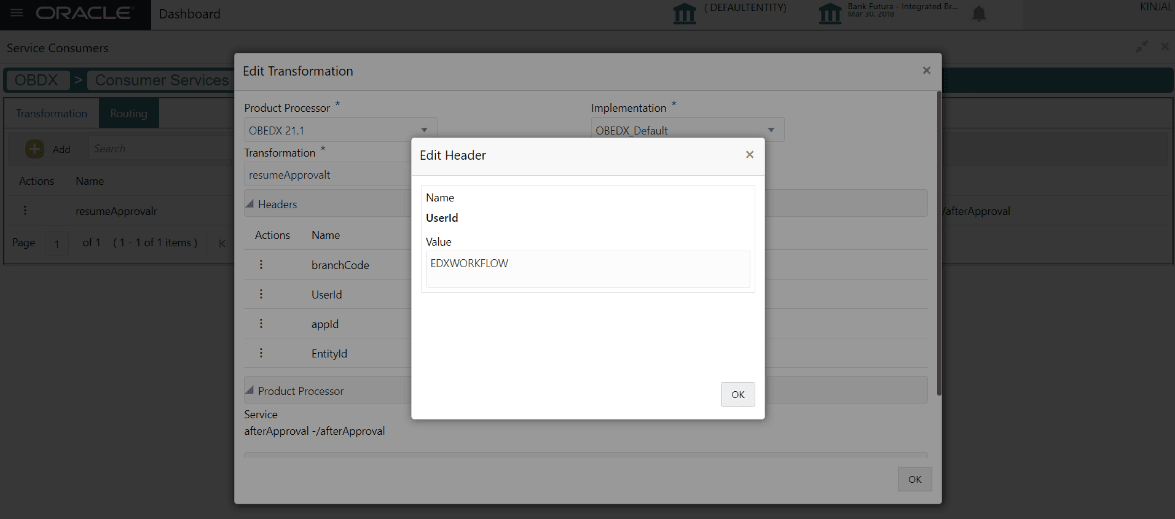
Task: Click the Dashboard title
Action: click(190, 14)
